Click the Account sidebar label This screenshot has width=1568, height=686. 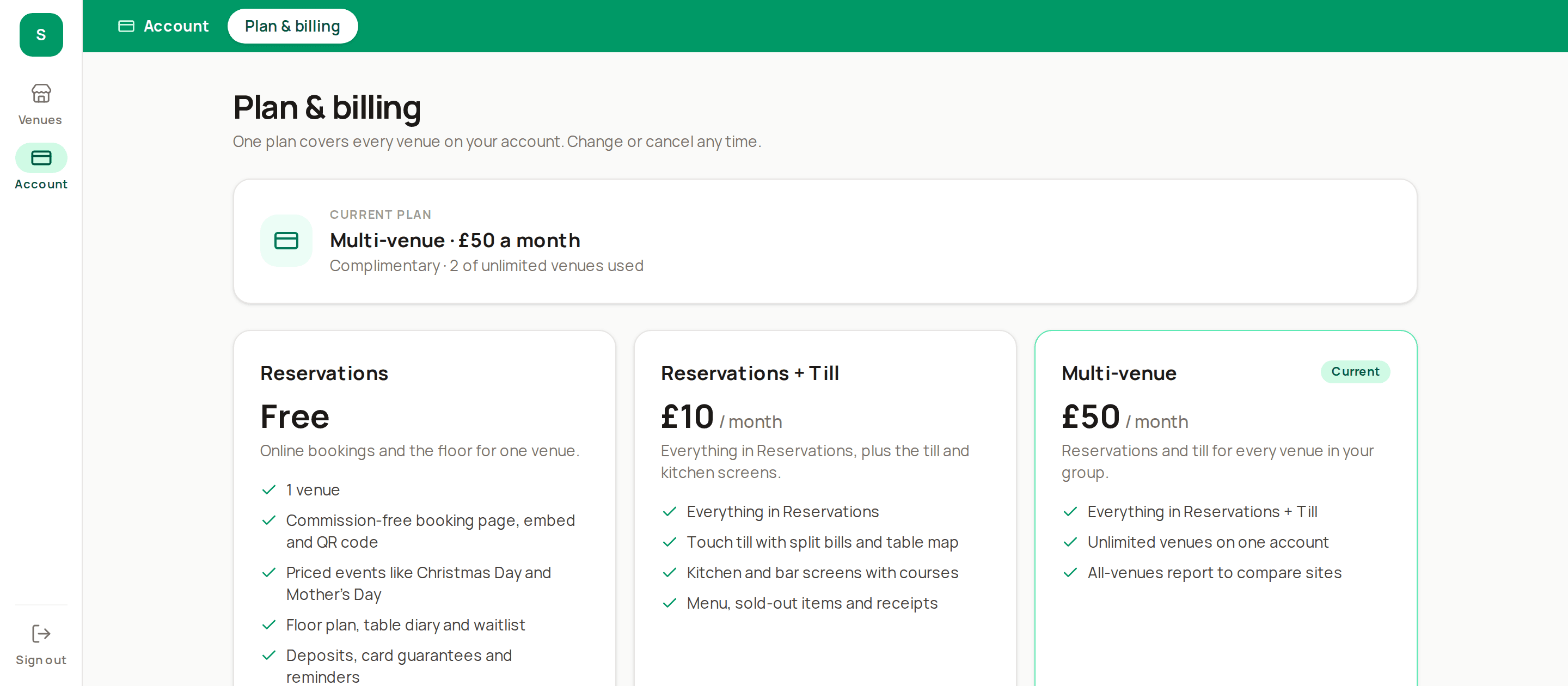(x=41, y=185)
